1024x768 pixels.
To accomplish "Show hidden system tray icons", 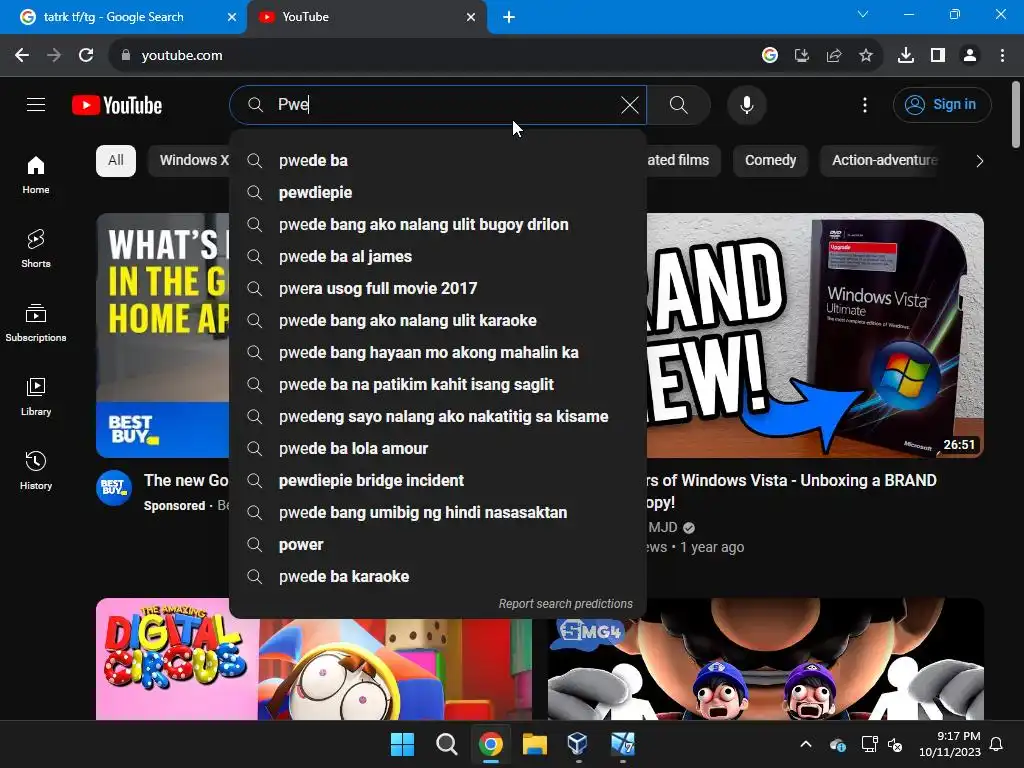I will pos(806,744).
